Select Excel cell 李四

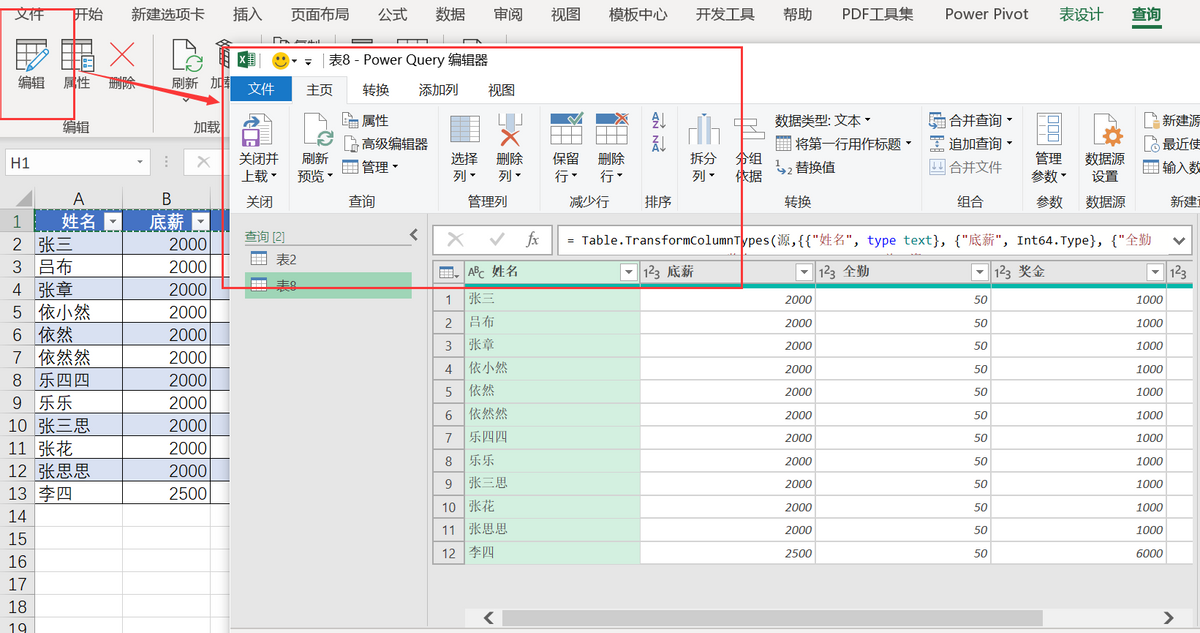[x=78, y=493]
